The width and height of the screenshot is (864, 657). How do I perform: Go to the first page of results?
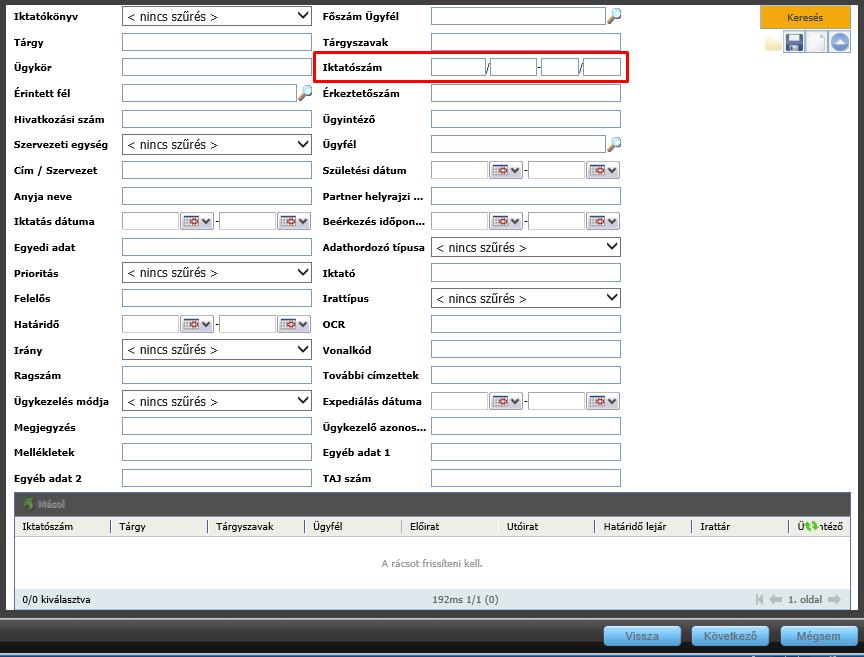pyautogui.click(x=760, y=599)
